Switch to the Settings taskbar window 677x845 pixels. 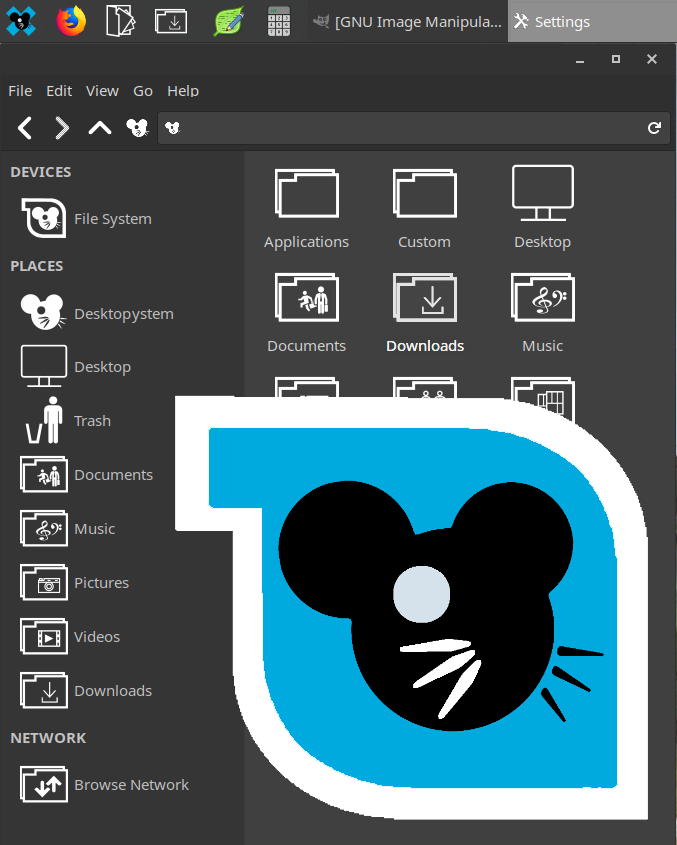(592, 22)
